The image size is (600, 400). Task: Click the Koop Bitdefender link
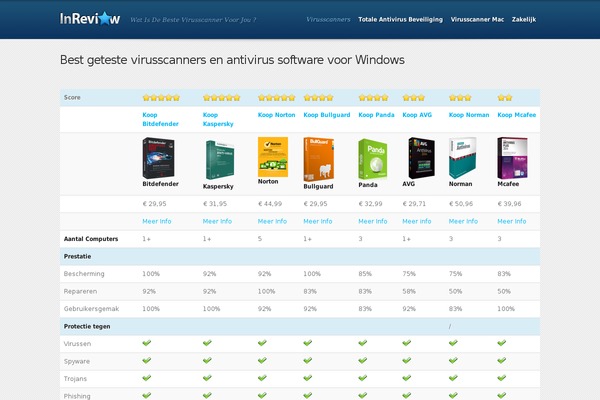pos(160,119)
